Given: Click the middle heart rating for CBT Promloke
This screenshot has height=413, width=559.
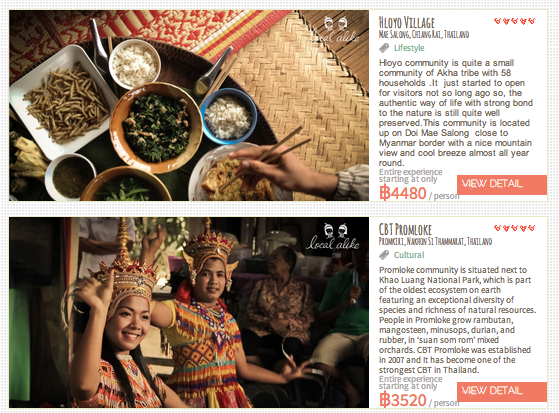Looking at the screenshot, I should 514,228.
